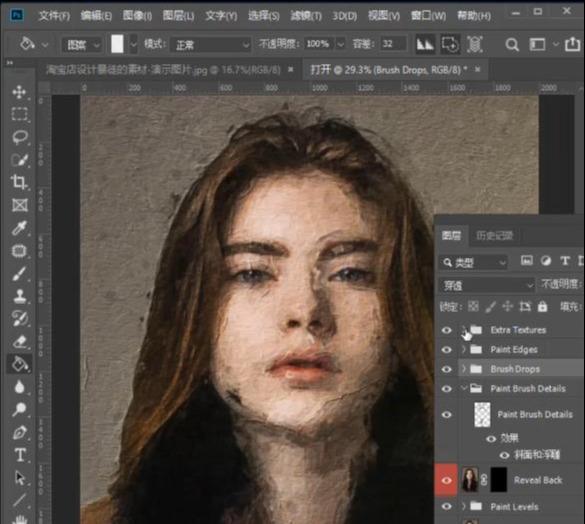Switch to the 历史记录 tab
Screen dimensions: 585x524
coord(494,236)
